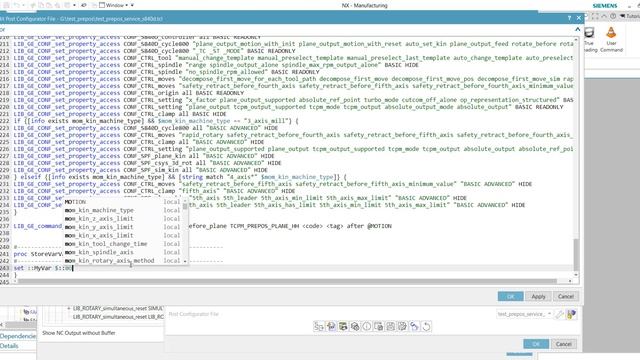The image size is (640, 360).
Task: Click the Post Configurator File field label
Action: point(193,314)
